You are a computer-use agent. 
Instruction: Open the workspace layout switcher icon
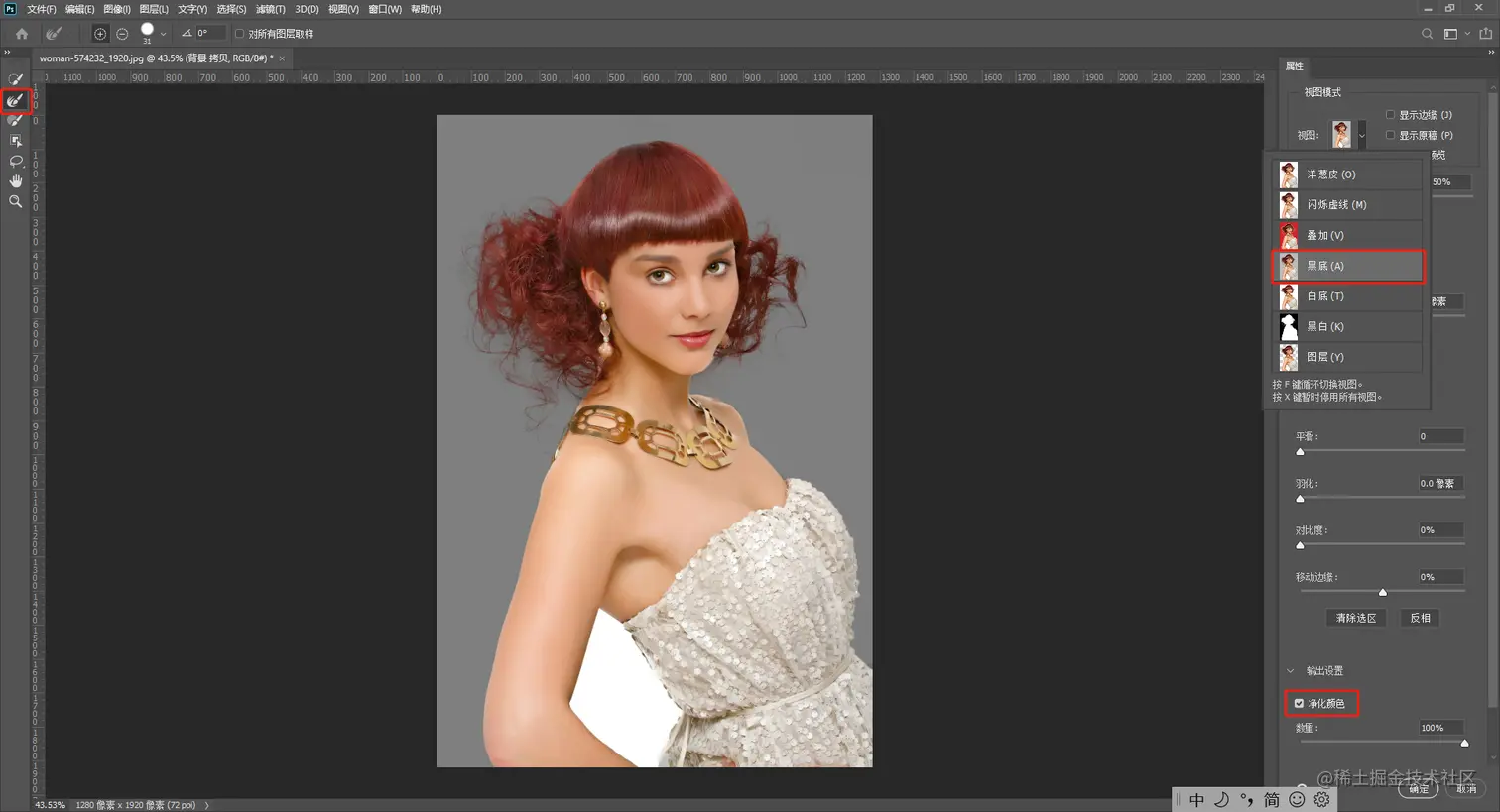tap(1450, 34)
